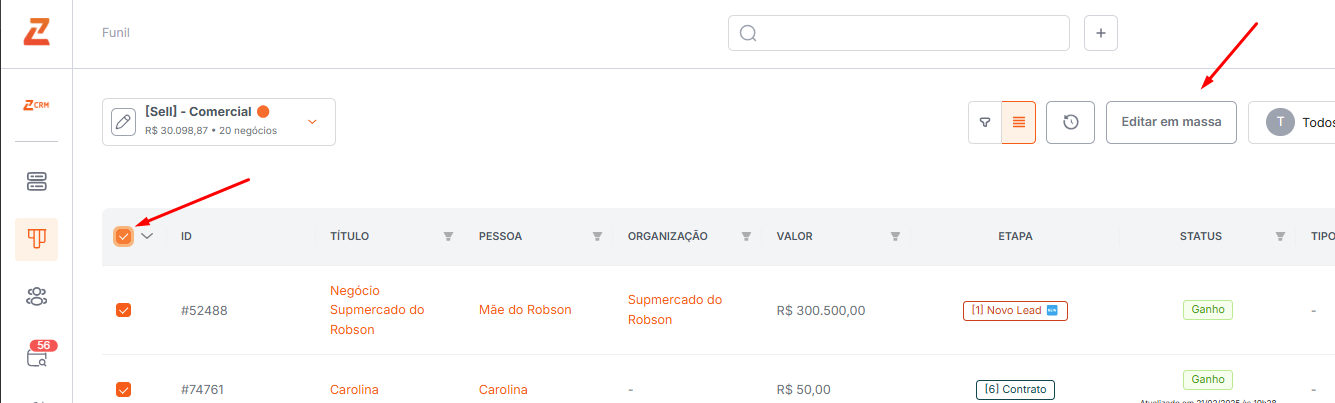Image resolution: width=1335 pixels, height=403 pixels.
Task: Open the stacked cards sidebar icon
Action: coord(37,181)
